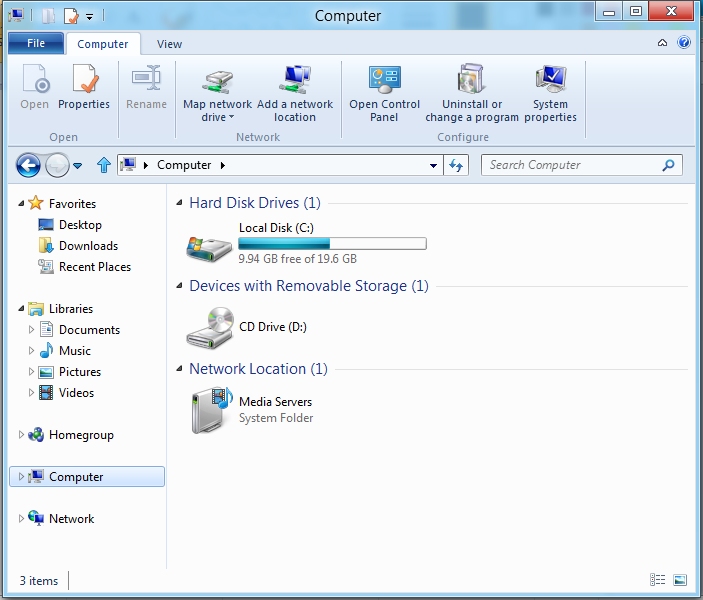This screenshot has width=703, height=600.
Task: Go up one level with Up arrow
Action: click(x=104, y=165)
